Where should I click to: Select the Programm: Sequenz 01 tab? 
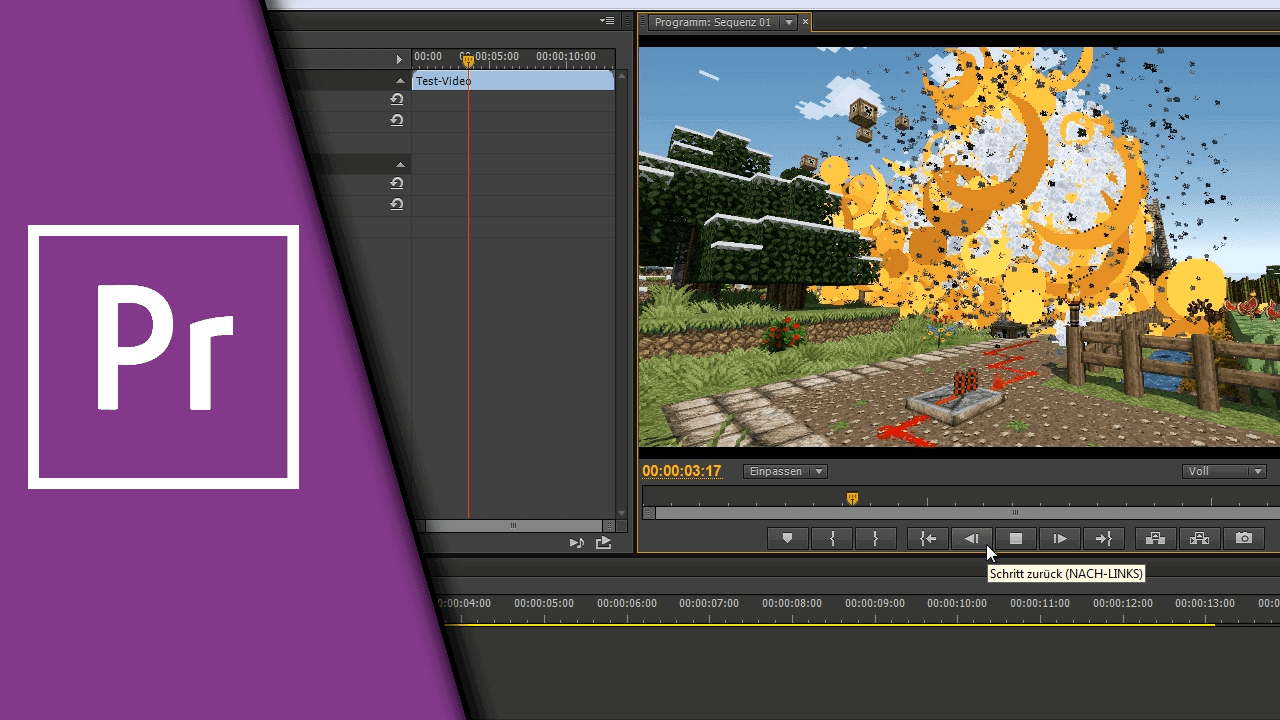(713, 22)
